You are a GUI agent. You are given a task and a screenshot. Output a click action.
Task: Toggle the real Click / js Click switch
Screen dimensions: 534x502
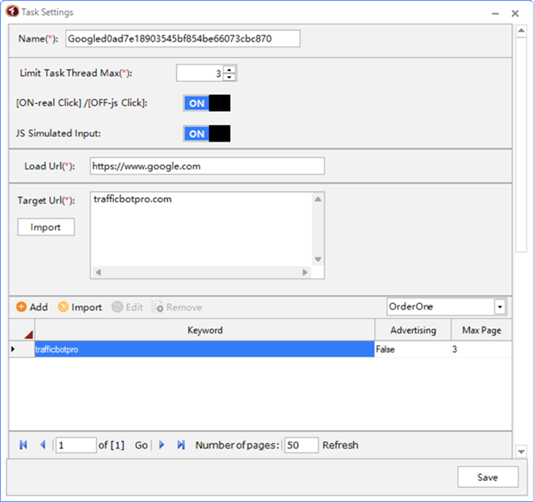click(x=207, y=103)
